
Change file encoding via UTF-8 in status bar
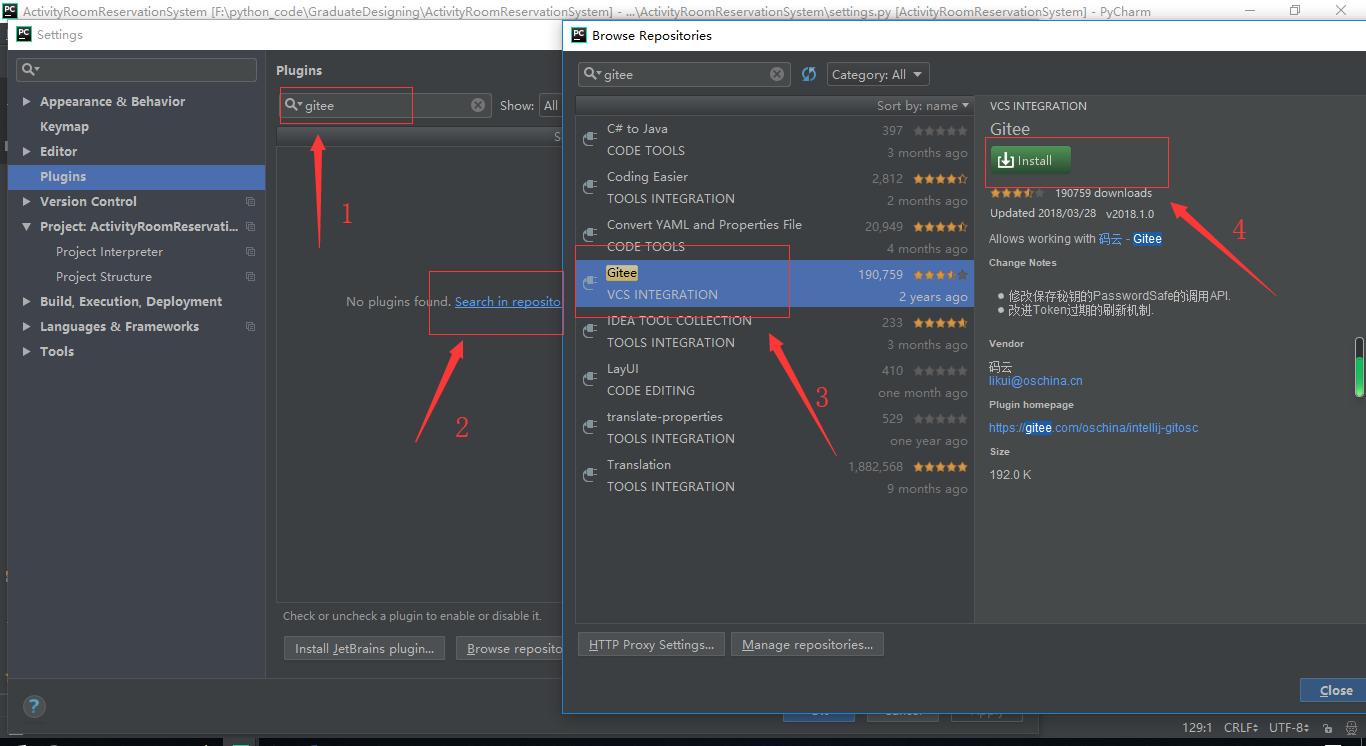(1289, 728)
